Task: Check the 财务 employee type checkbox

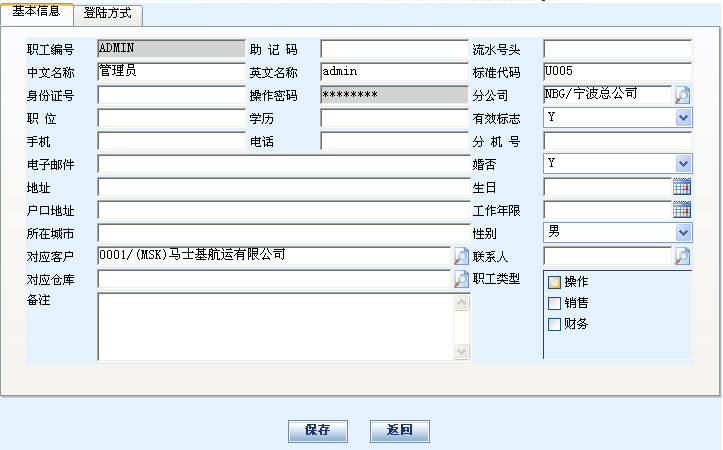Action: point(555,324)
